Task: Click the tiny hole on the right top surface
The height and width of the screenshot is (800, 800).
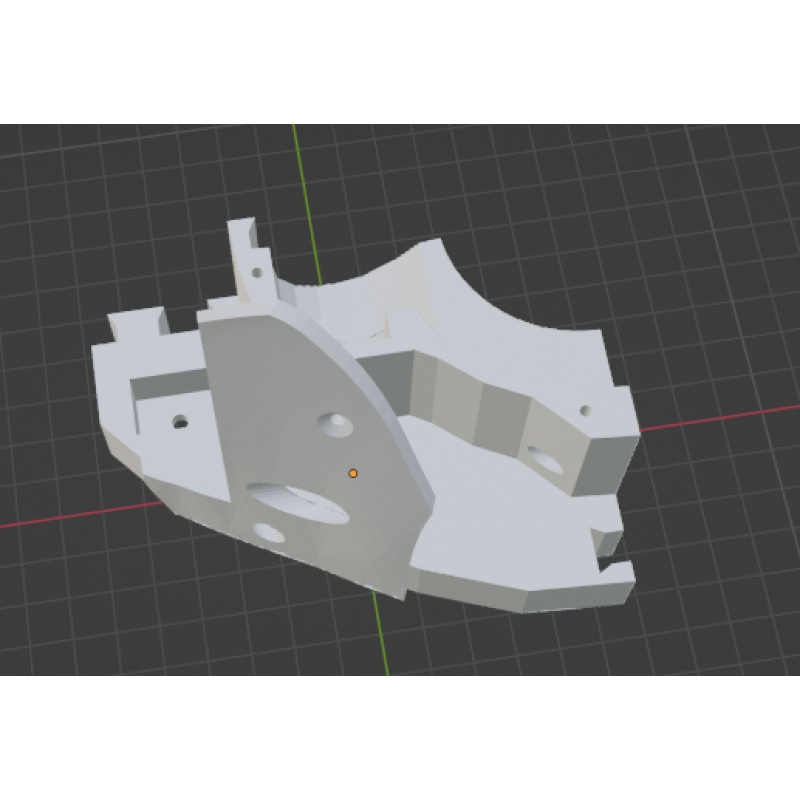Action: (586, 410)
